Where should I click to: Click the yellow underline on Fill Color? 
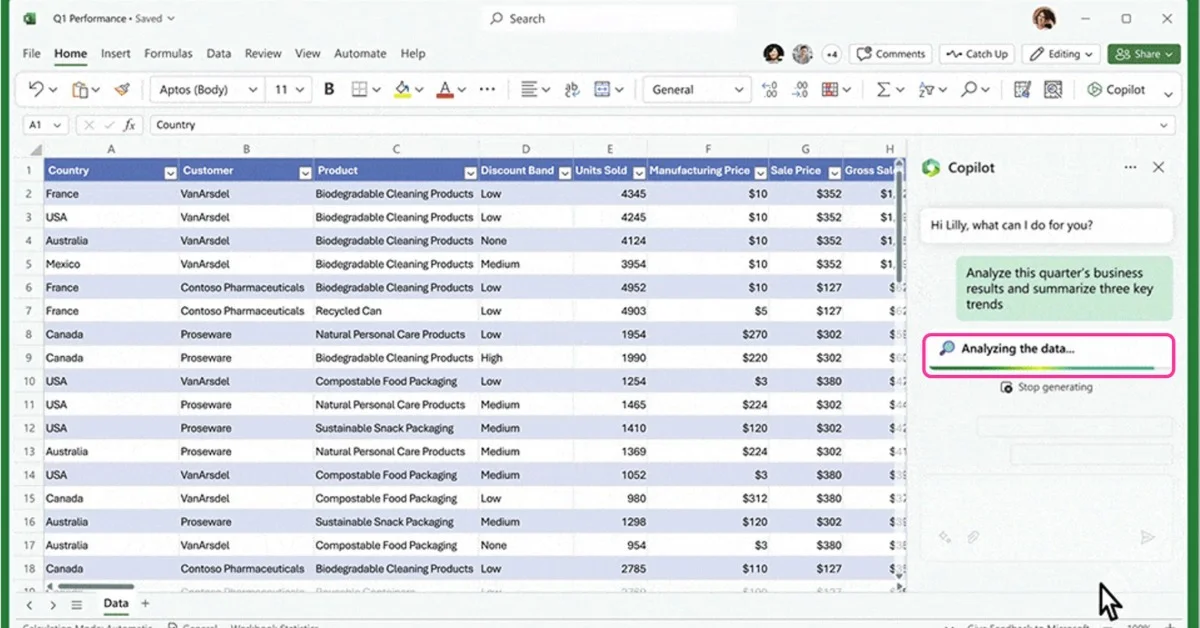coord(404,96)
